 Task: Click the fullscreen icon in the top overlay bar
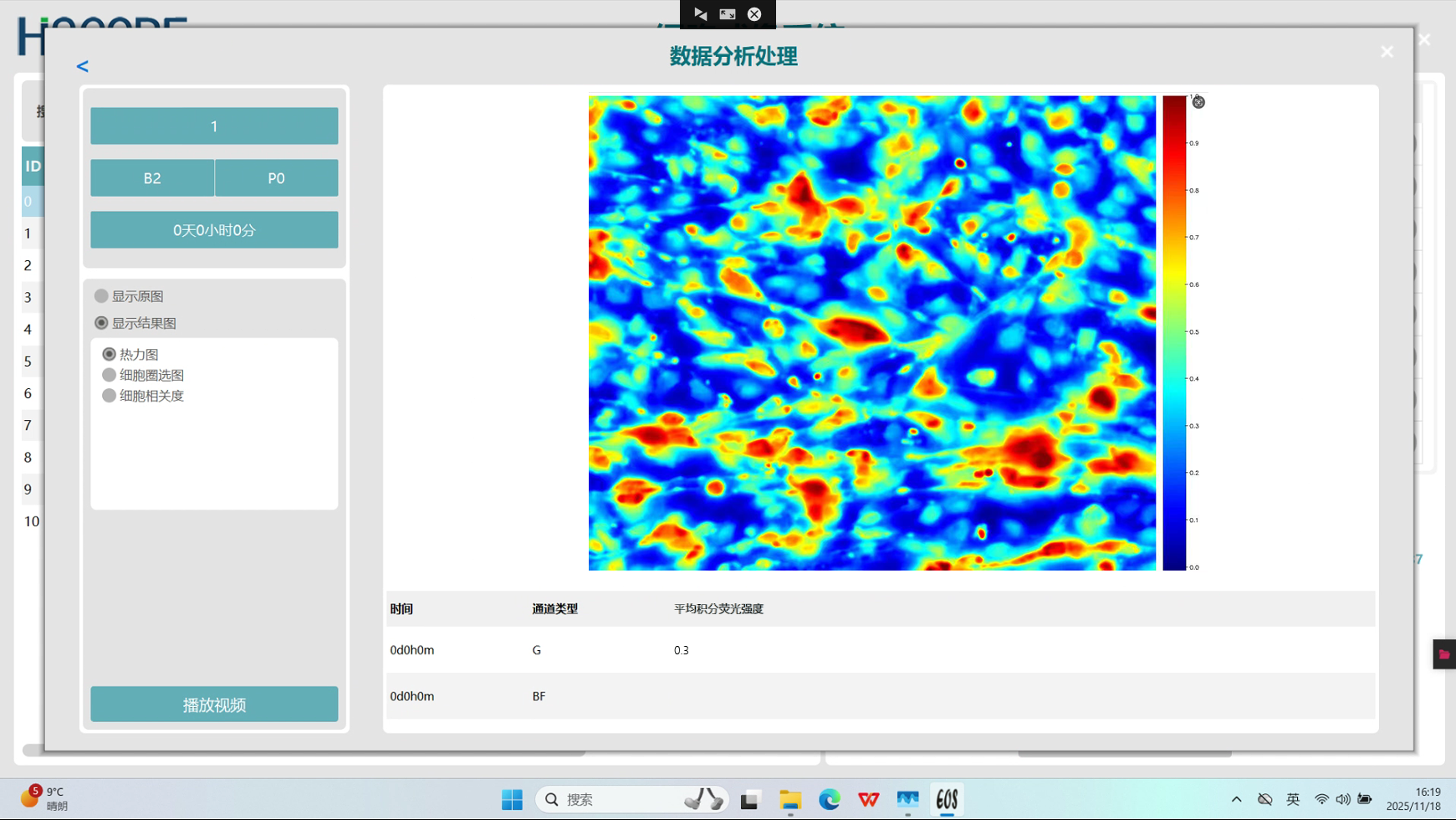728,14
